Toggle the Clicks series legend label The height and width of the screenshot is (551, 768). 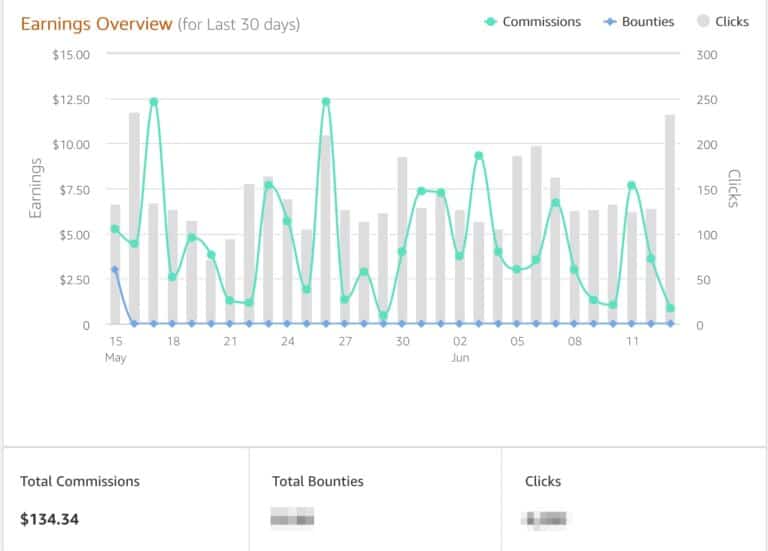pyautogui.click(x=731, y=22)
